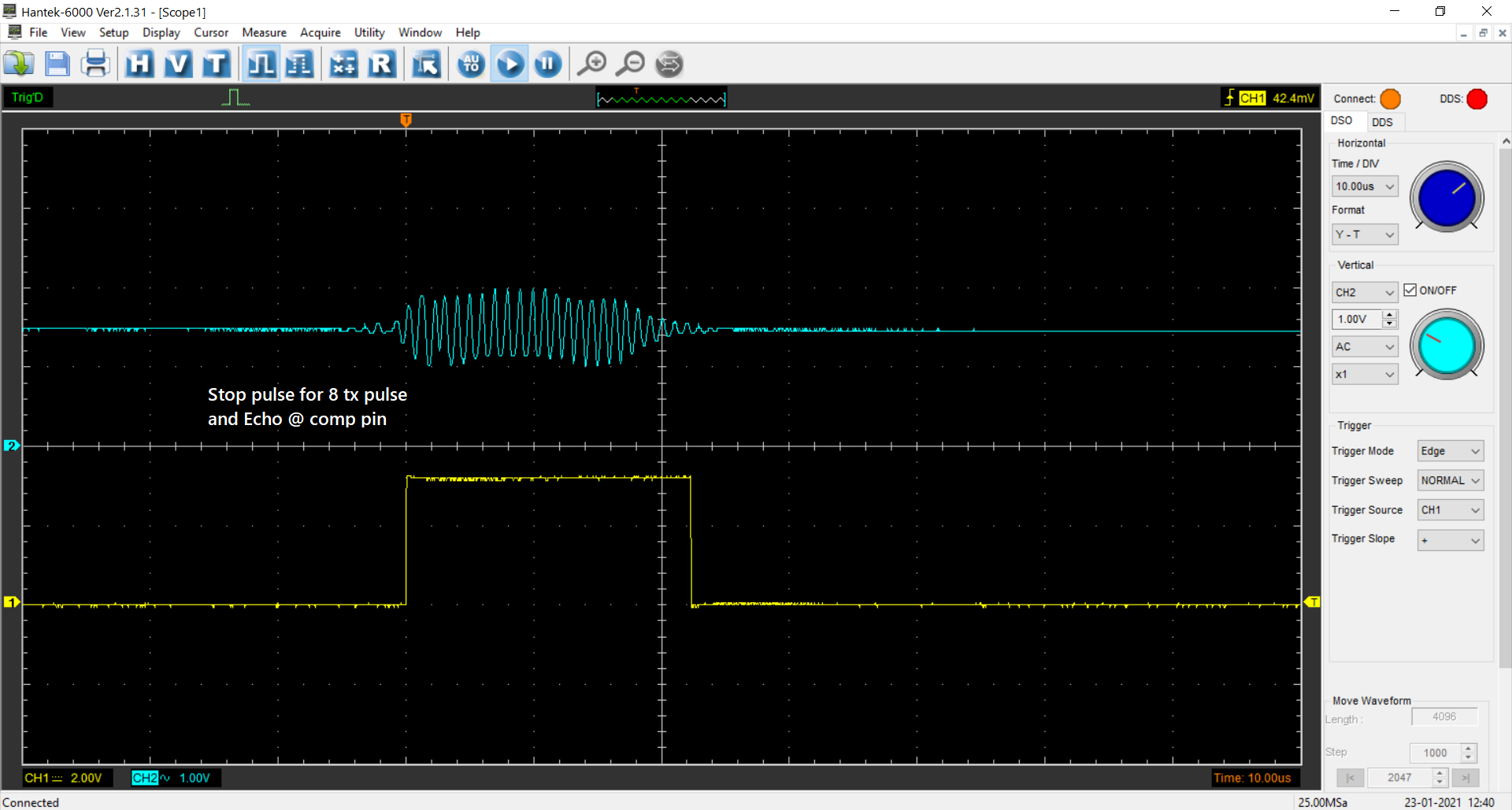This screenshot has width=1512, height=810.
Task: Select the CH2 ground level marker
Action: pyautogui.click(x=11, y=446)
